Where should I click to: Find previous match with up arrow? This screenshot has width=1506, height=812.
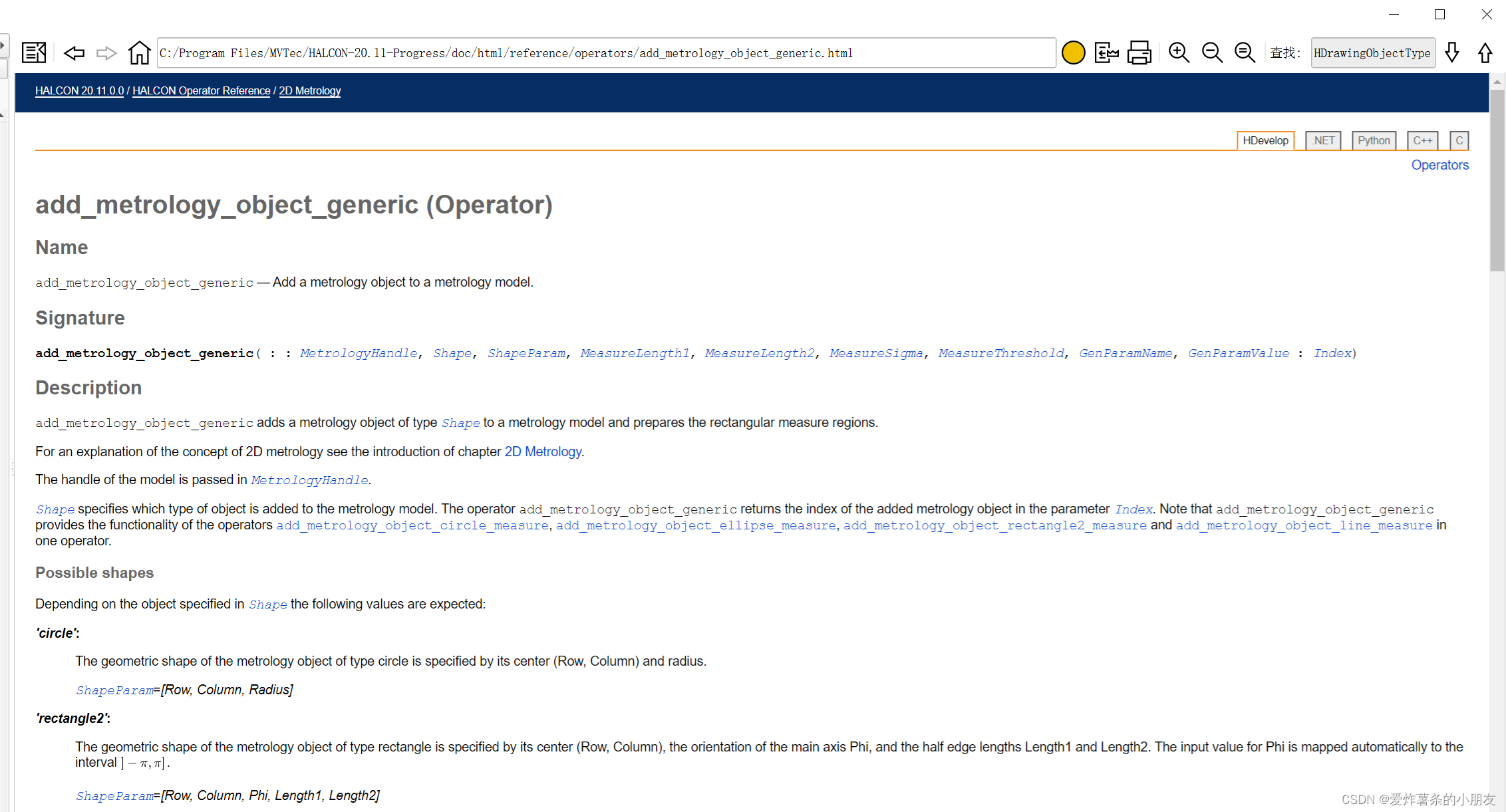point(1485,53)
